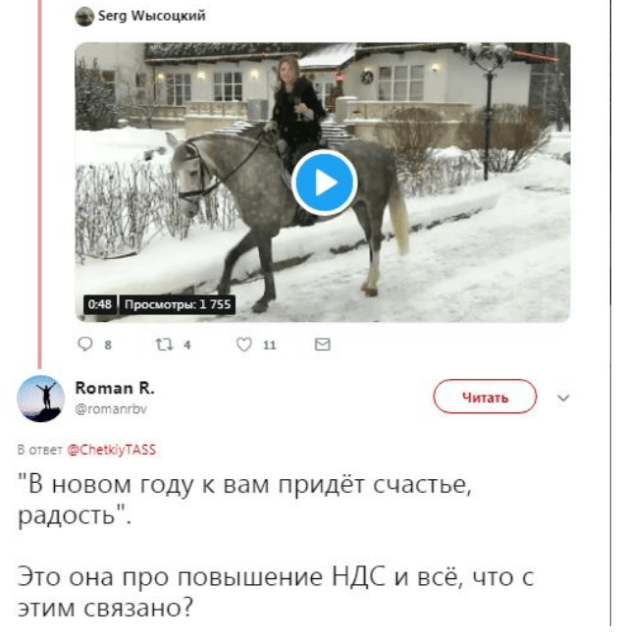Image resolution: width=625 pixels, height=640 pixels.
Task: Play the horse rider video
Action: click(x=325, y=182)
